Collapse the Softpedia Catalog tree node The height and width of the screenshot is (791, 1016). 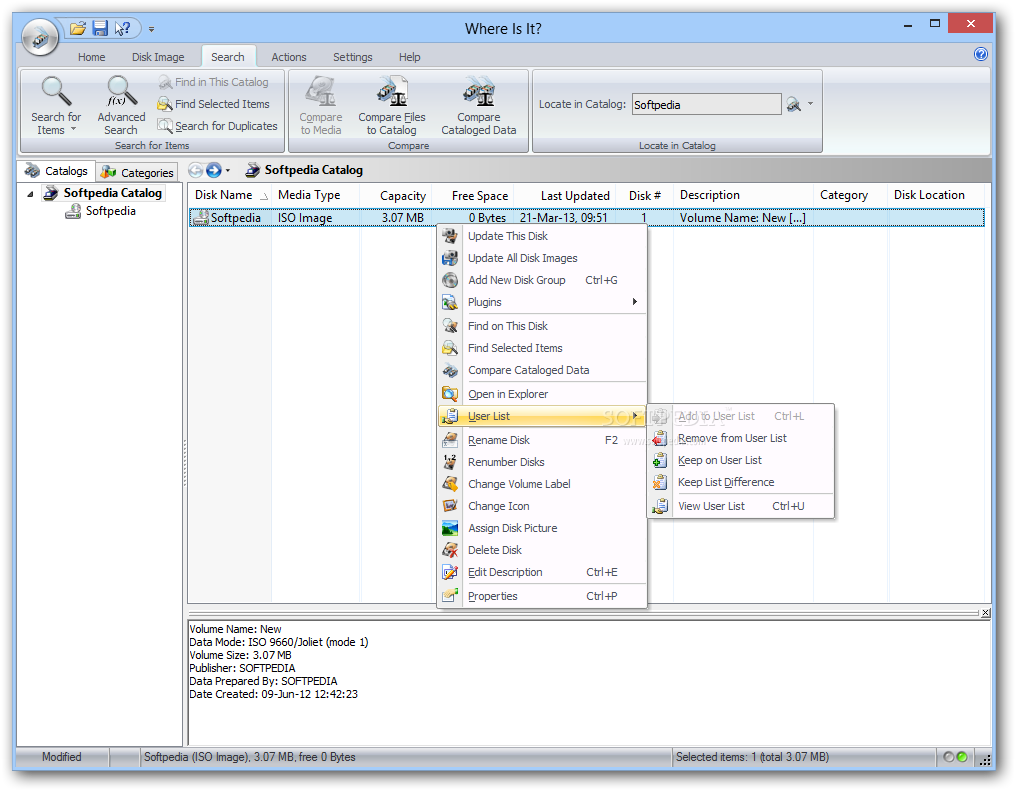(30, 194)
